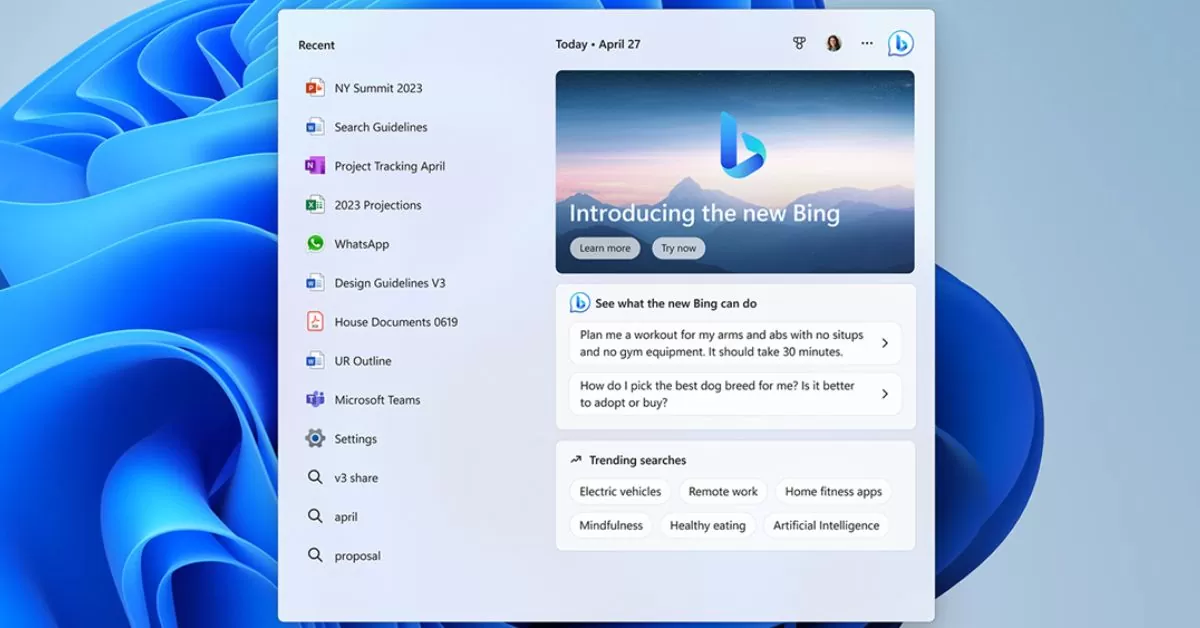Image resolution: width=1200 pixels, height=628 pixels.
Task: Select the workout plan prompt text
Action: tap(719, 343)
